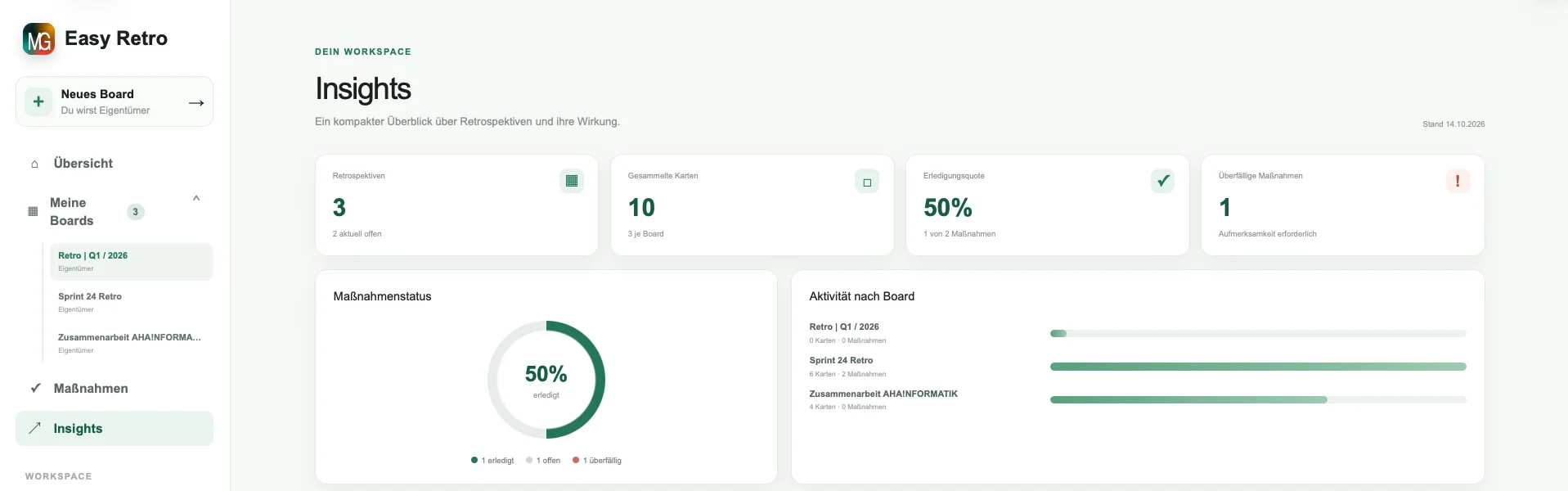Click the MG Easy Retro logo icon
The image size is (1568, 491).
[39, 38]
